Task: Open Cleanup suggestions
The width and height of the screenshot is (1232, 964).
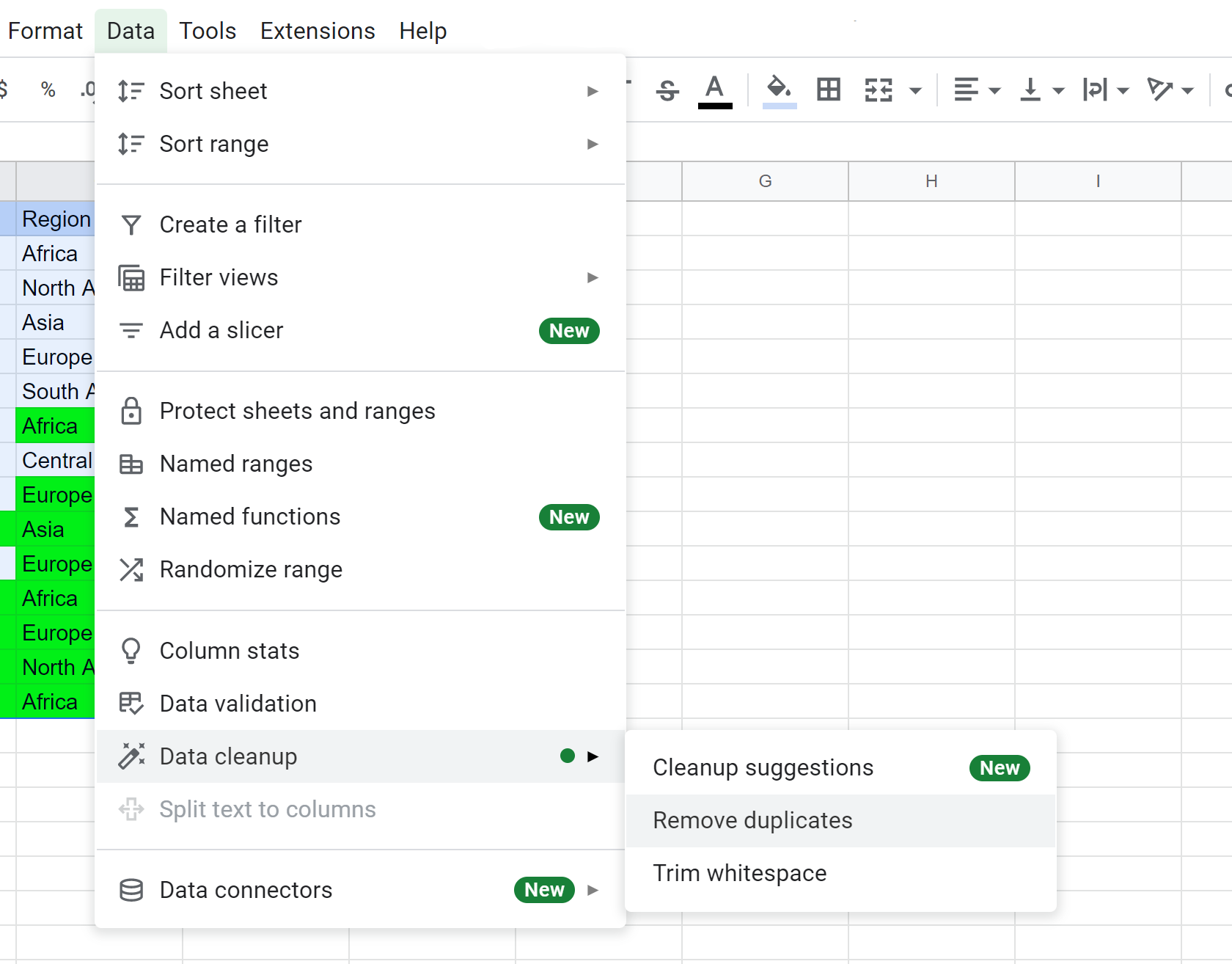Action: coord(763,767)
